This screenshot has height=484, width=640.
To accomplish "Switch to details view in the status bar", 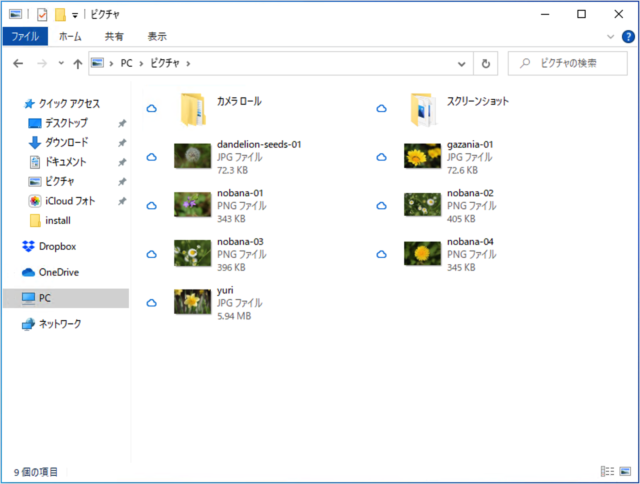I will point(607,471).
